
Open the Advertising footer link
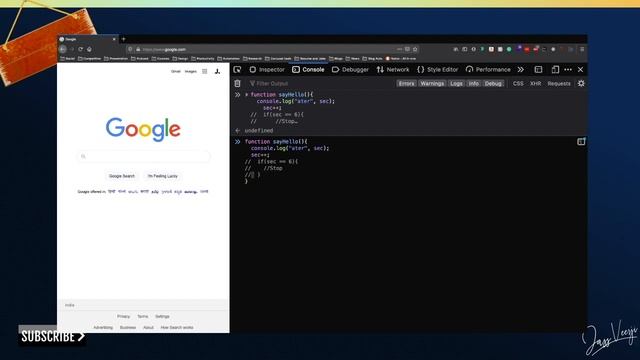[103, 327]
